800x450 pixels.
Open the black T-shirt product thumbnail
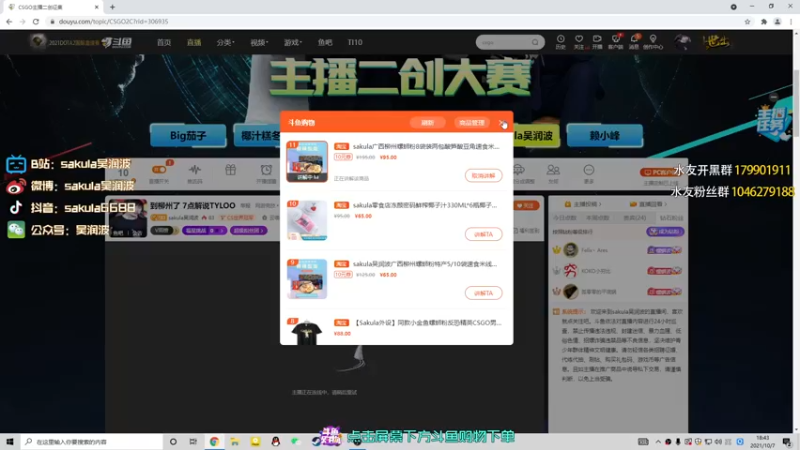pos(307,332)
